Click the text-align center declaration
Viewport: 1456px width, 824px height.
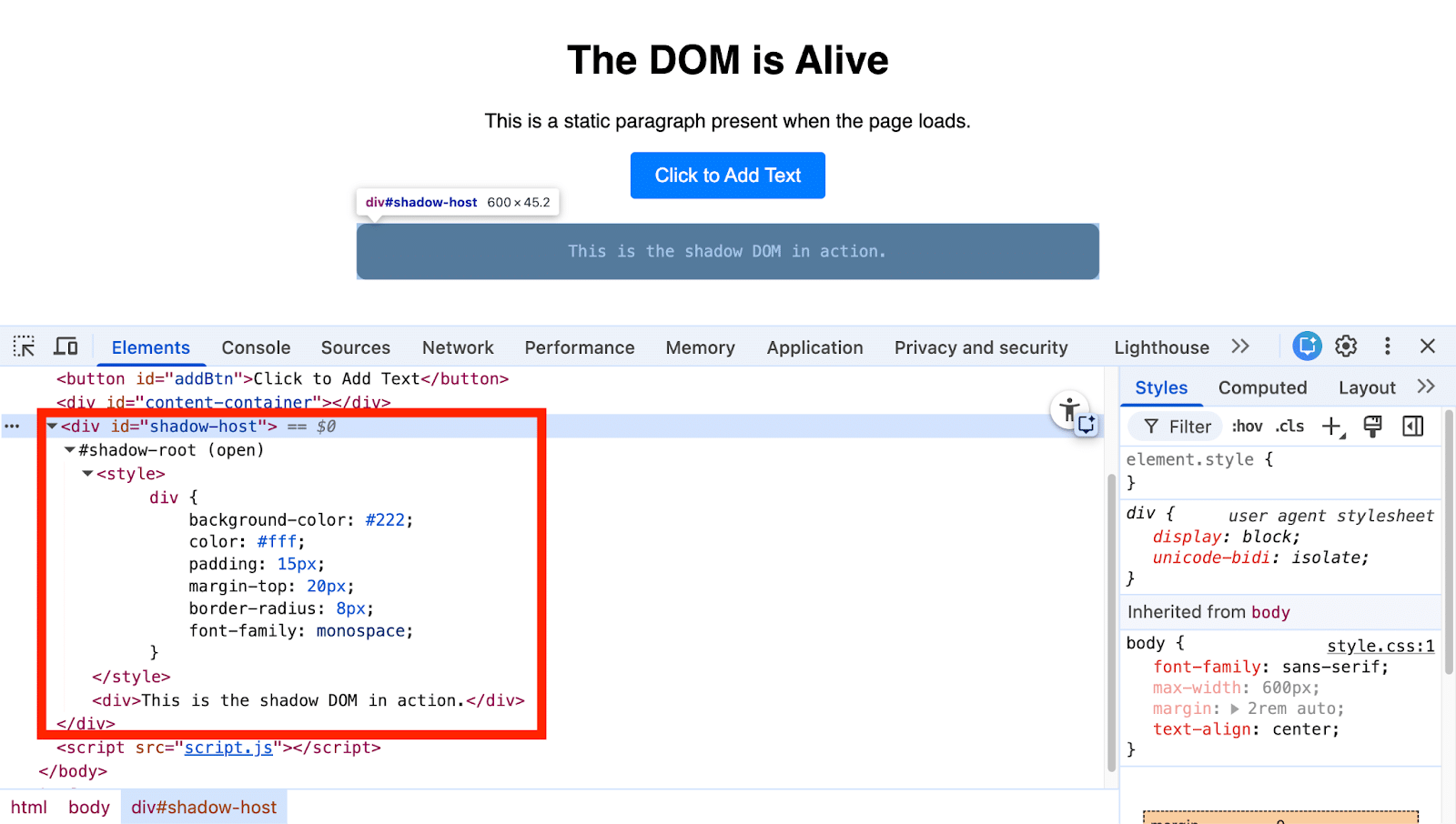point(1247,729)
